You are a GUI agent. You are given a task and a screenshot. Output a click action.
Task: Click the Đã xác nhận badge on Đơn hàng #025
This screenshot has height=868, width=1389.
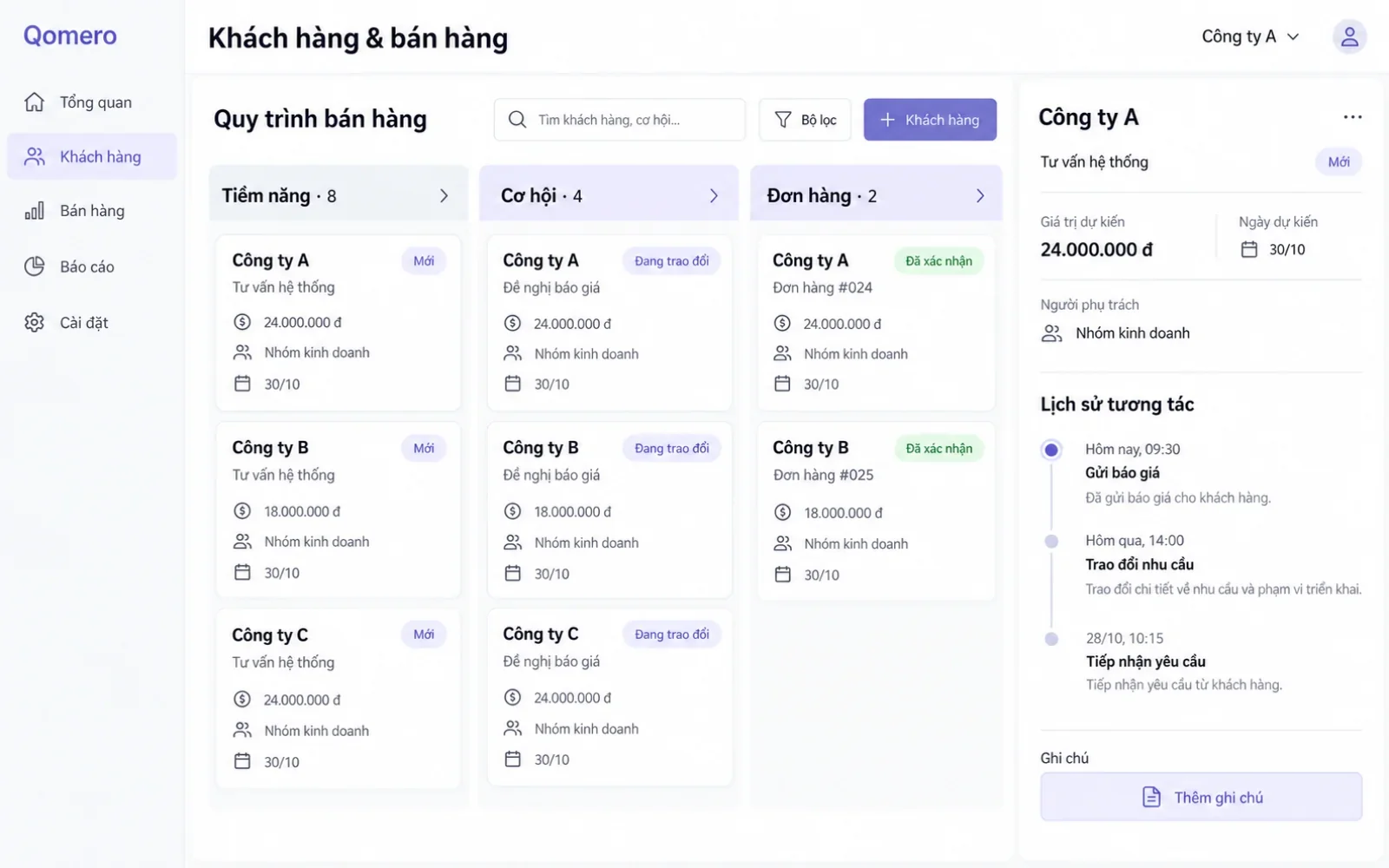pos(939,448)
